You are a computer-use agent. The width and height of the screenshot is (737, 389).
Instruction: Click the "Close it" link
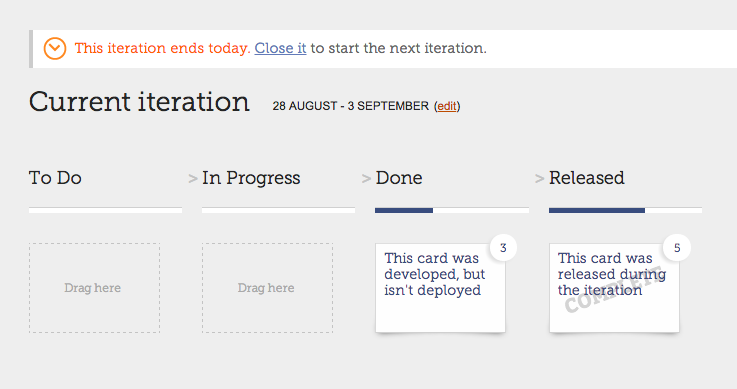click(280, 48)
